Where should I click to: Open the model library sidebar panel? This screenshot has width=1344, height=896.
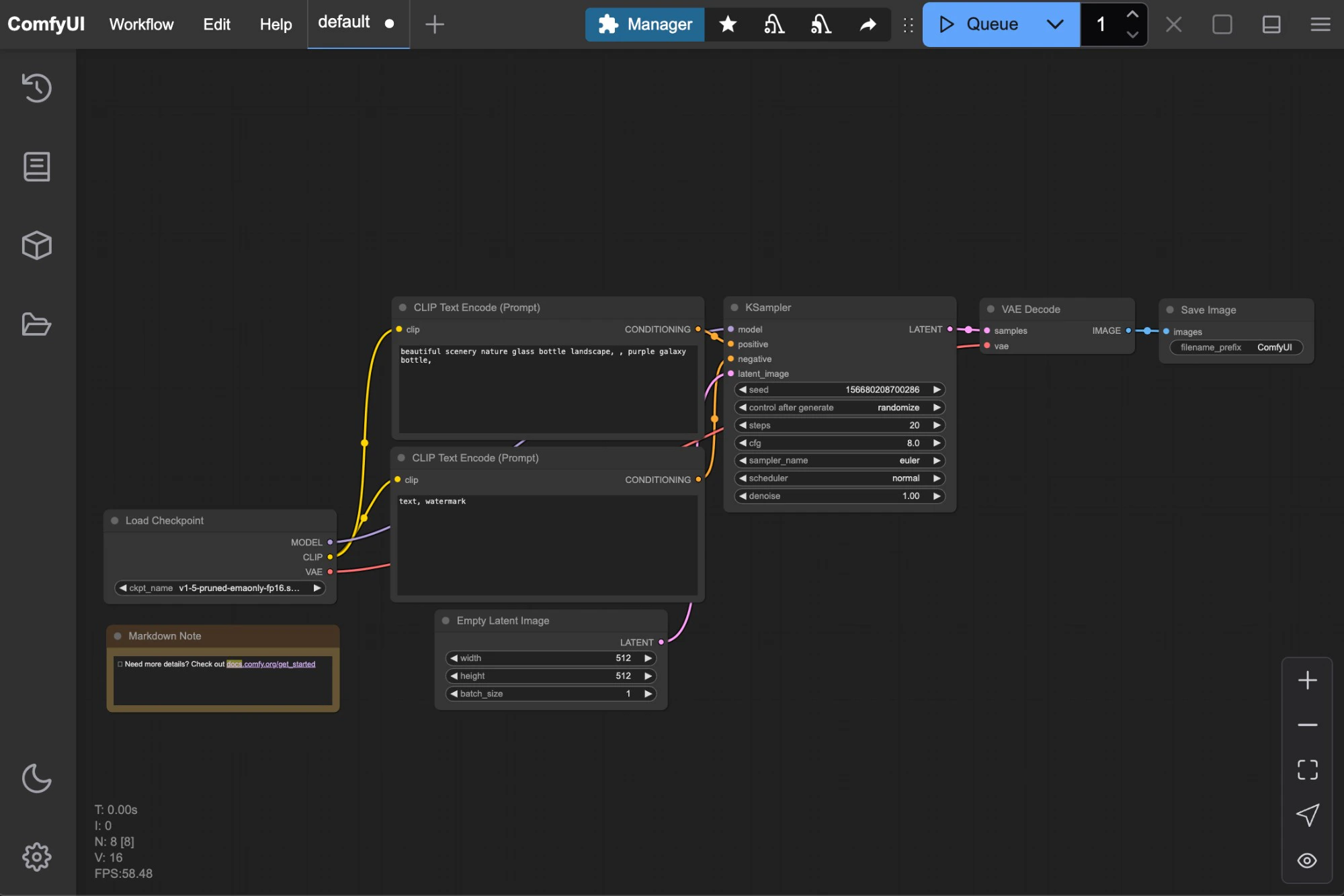pyautogui.click(x=36, y=245)
